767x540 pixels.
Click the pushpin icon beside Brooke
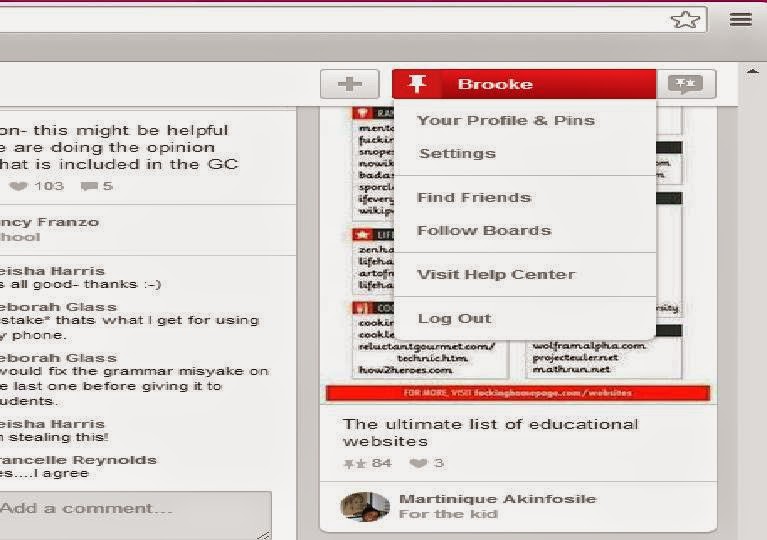coord(417,84)
